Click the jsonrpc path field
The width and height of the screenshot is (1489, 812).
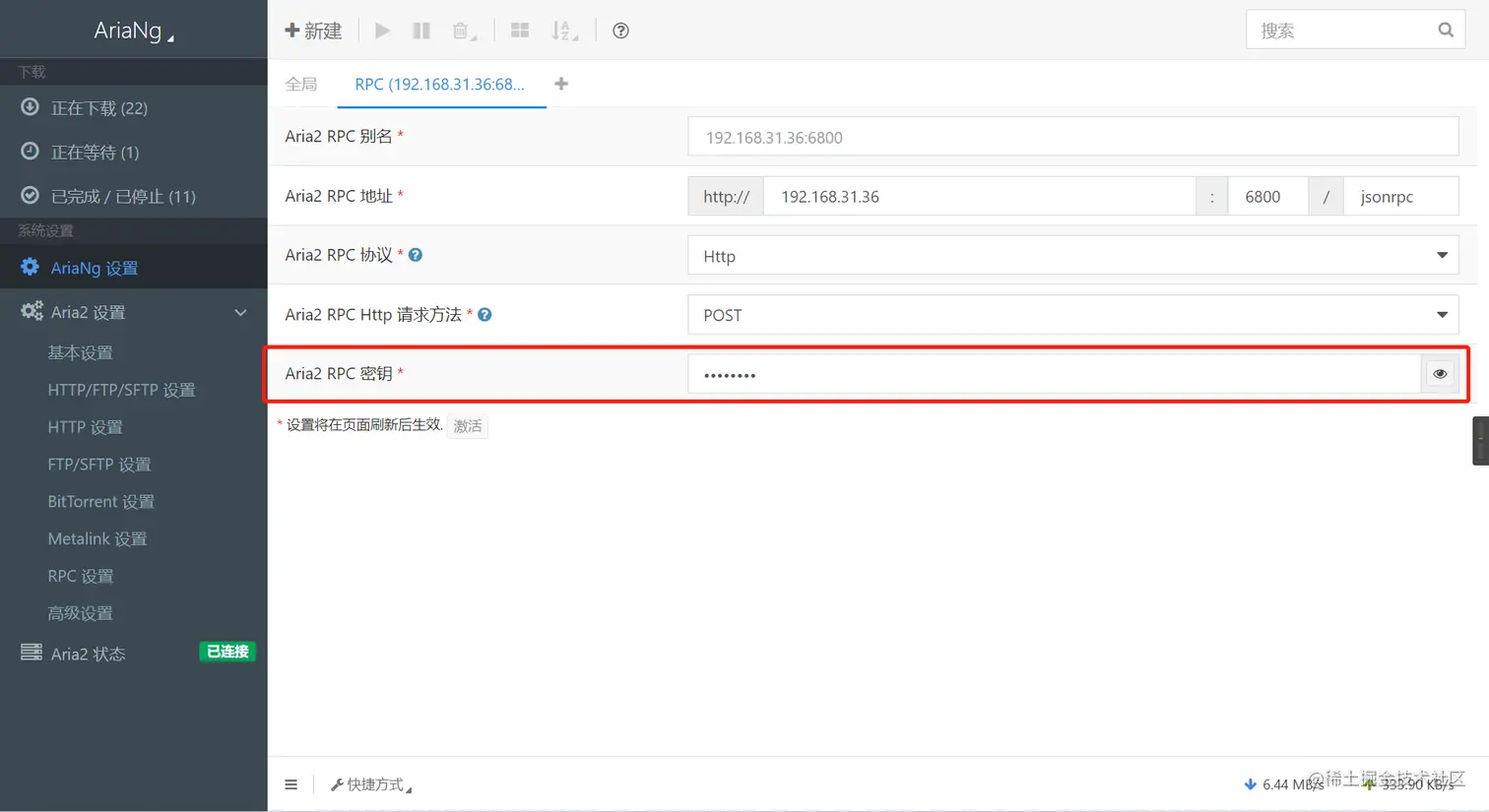point(1400,197)
